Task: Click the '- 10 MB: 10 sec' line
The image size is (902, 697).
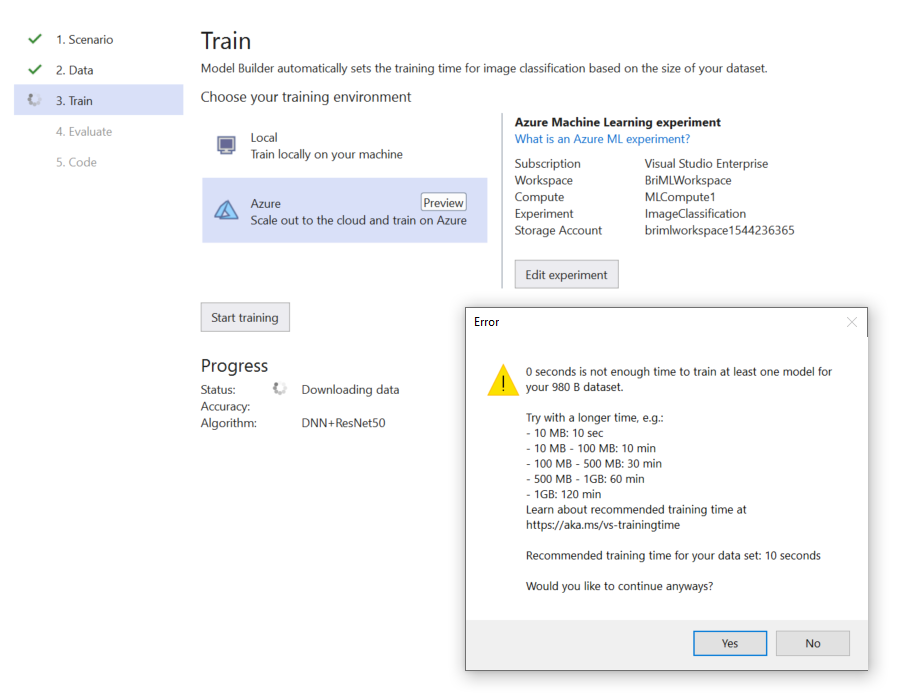Action: point(564,433)
